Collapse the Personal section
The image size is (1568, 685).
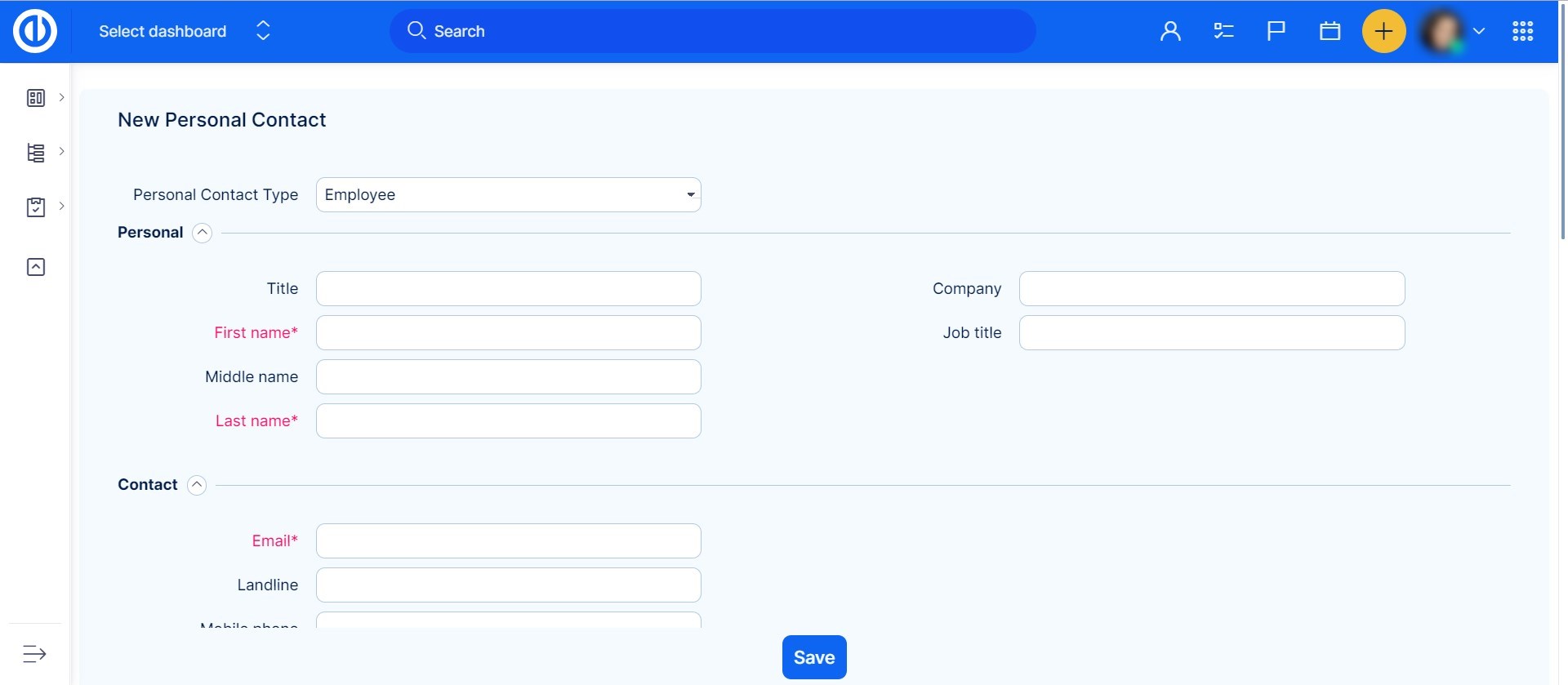pyautogui.click(x=202, y=233)
